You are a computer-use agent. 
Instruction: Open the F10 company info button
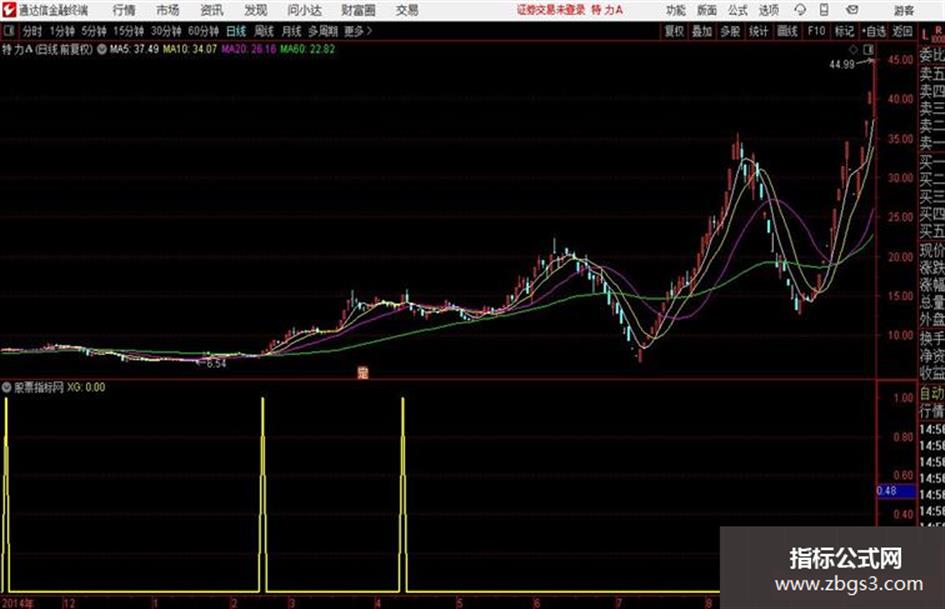click(816, 31)
